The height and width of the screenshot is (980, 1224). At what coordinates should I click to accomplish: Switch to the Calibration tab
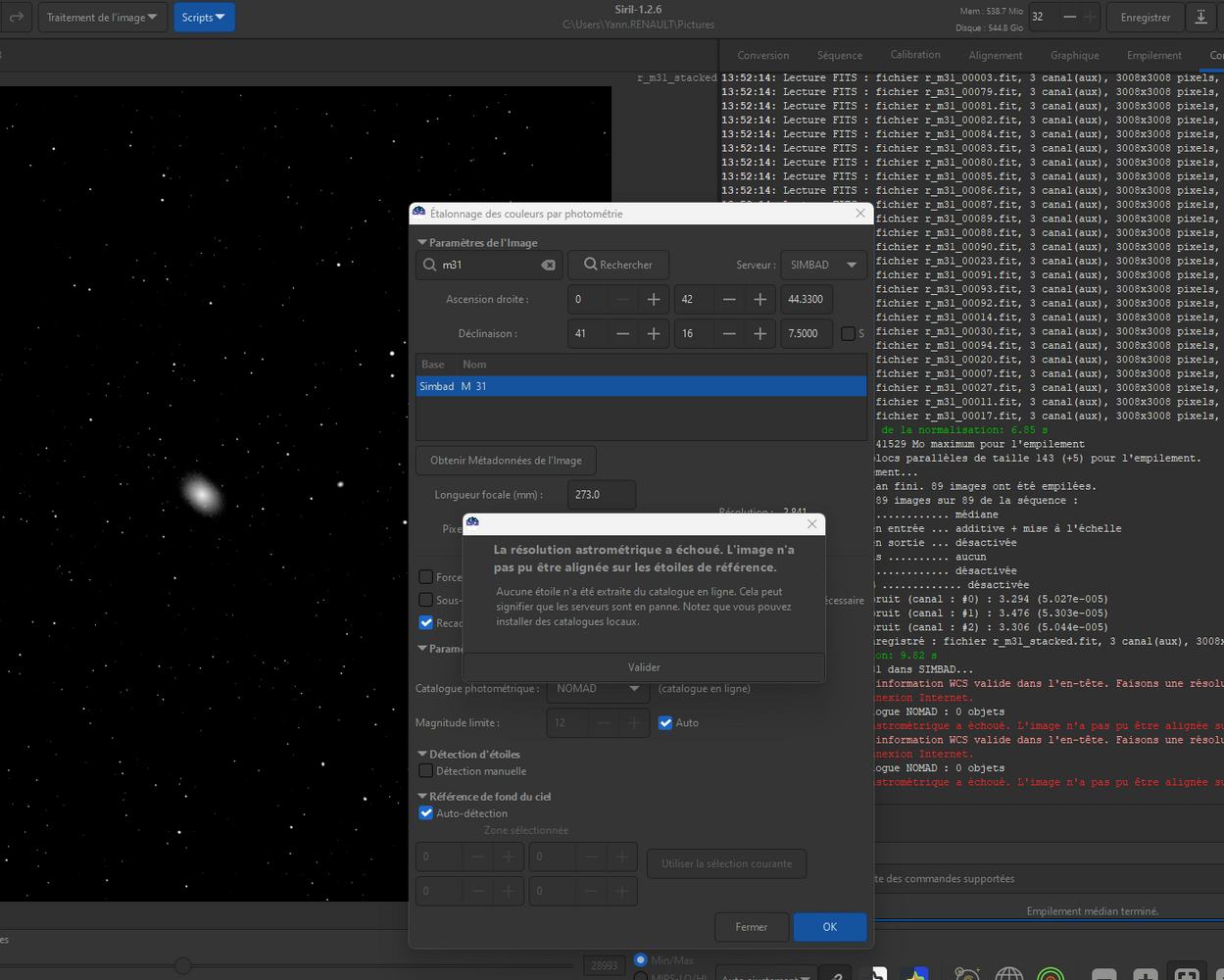click(x=915, y=55)
